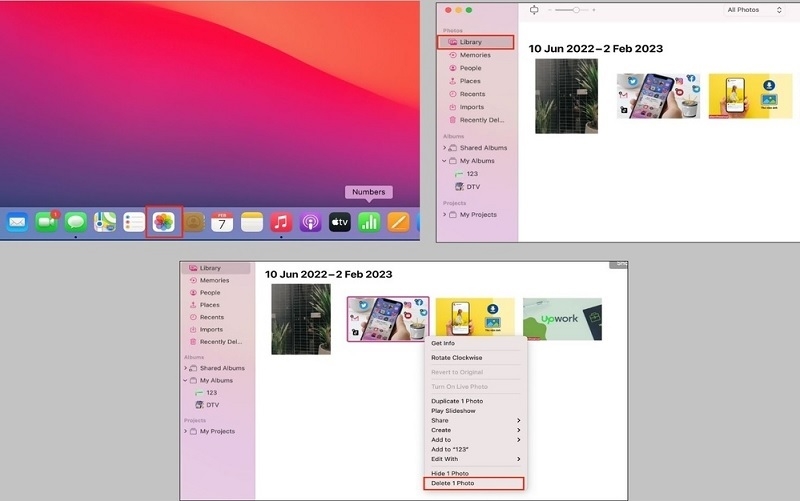Select plant photo thumbnail in bottom Photos window
The image size is (800, 501).
(301, 319)
